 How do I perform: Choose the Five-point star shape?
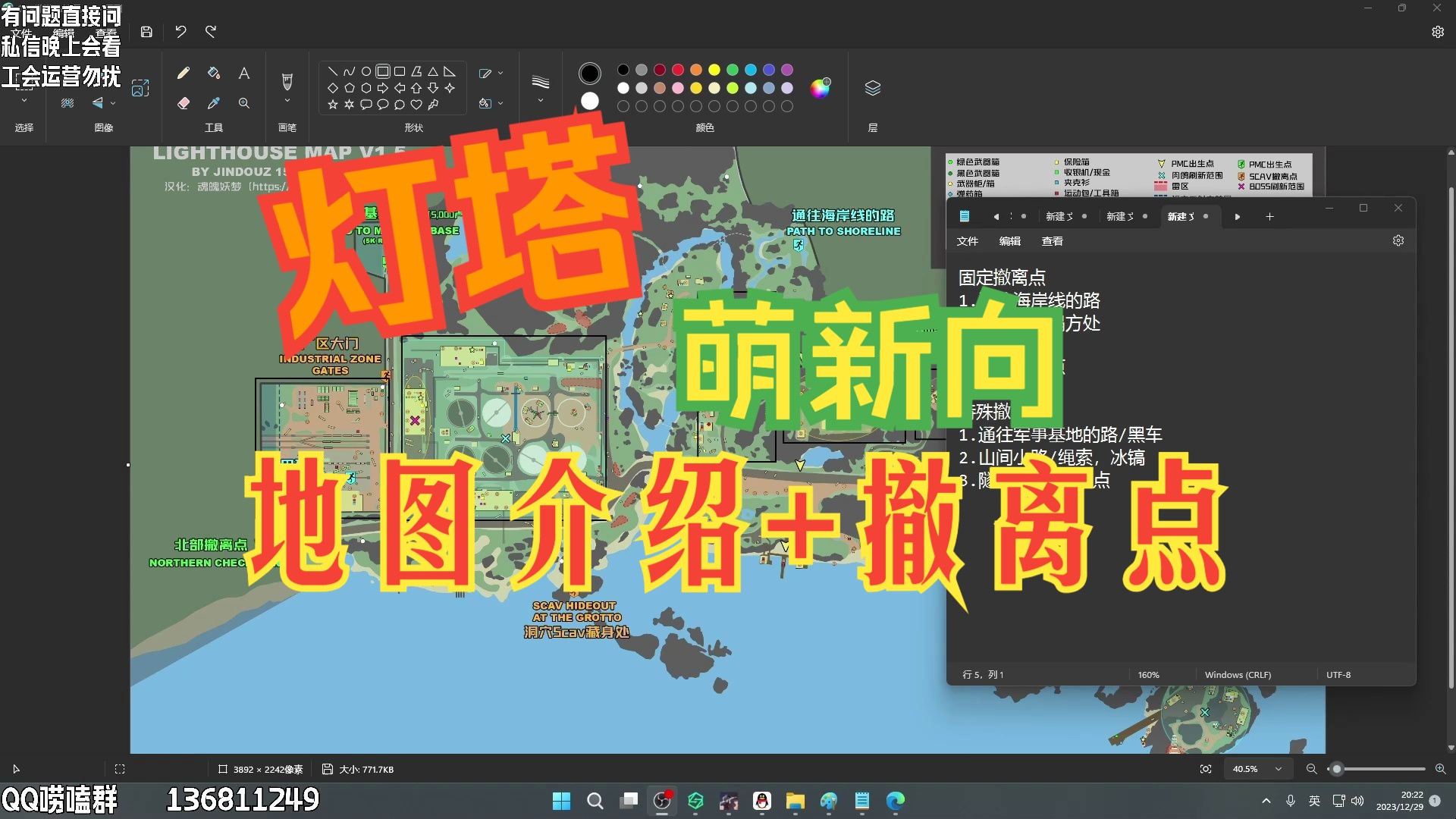[332, 105]
